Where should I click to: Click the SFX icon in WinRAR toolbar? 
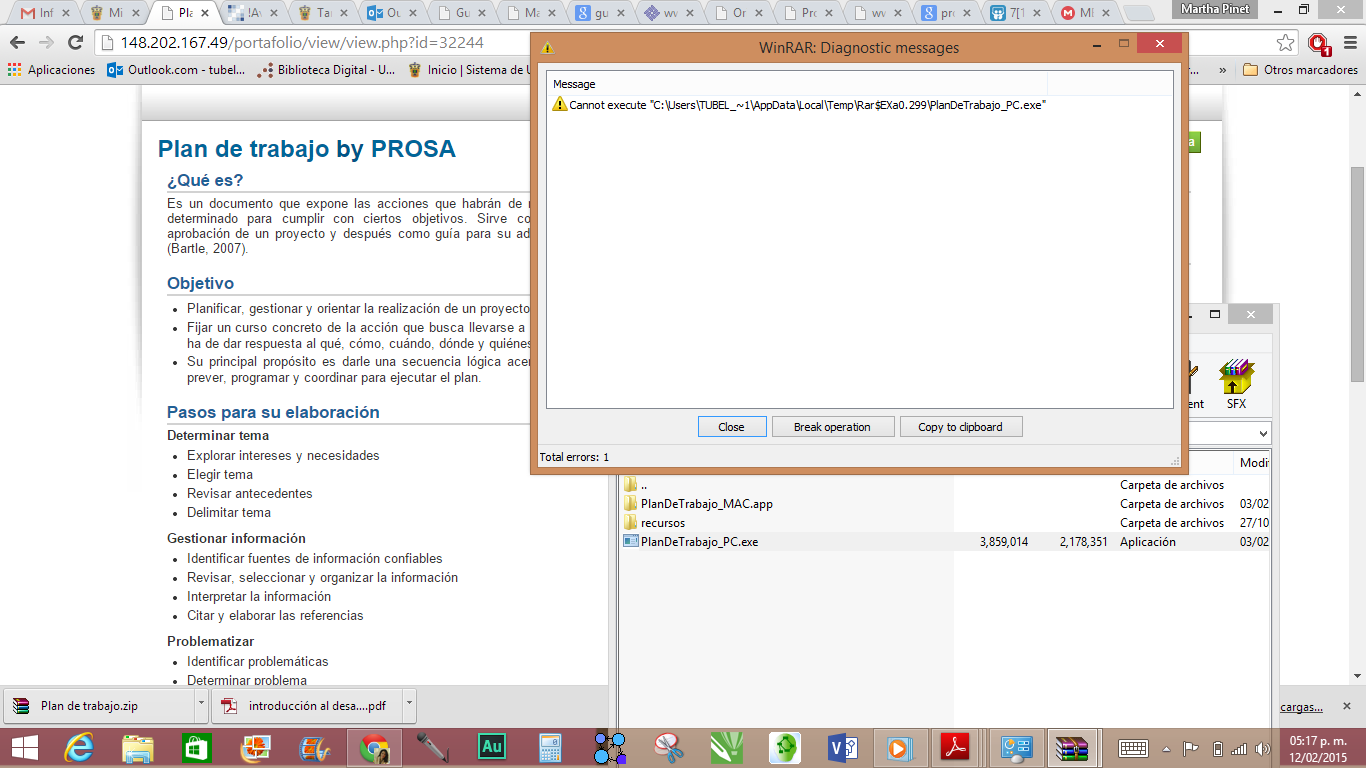point(1236,384)
